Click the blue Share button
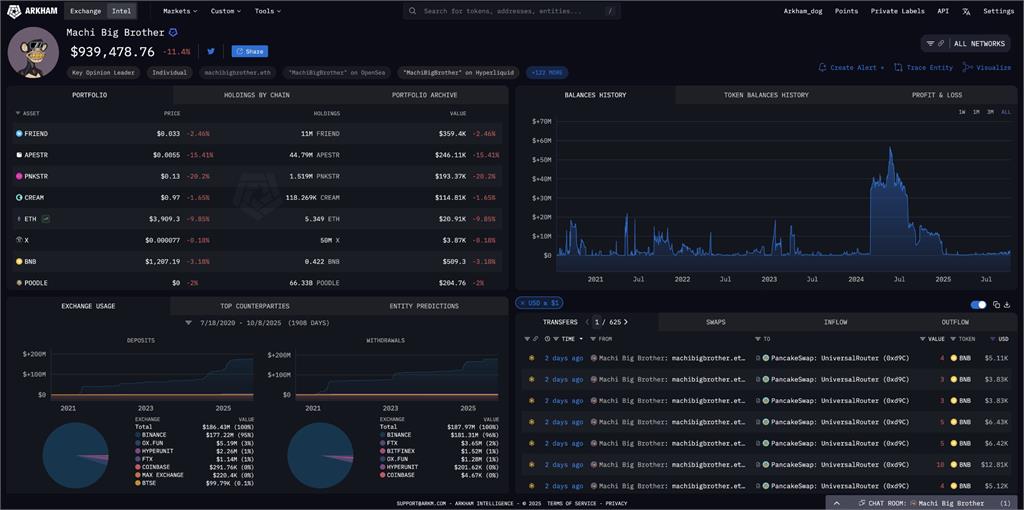 [x=249, y=51]
